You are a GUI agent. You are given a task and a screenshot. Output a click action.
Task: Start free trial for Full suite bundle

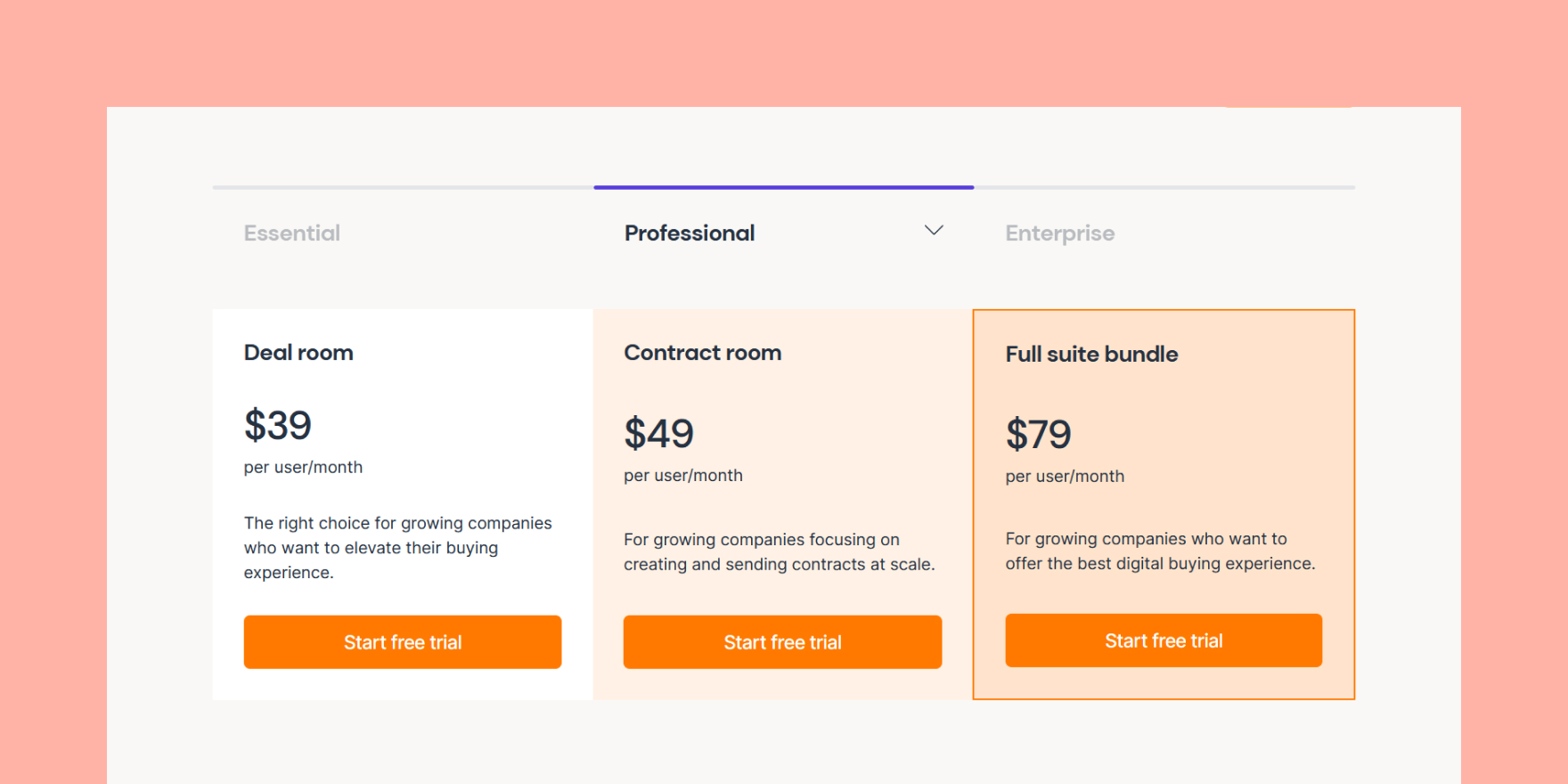point(1164,640)
